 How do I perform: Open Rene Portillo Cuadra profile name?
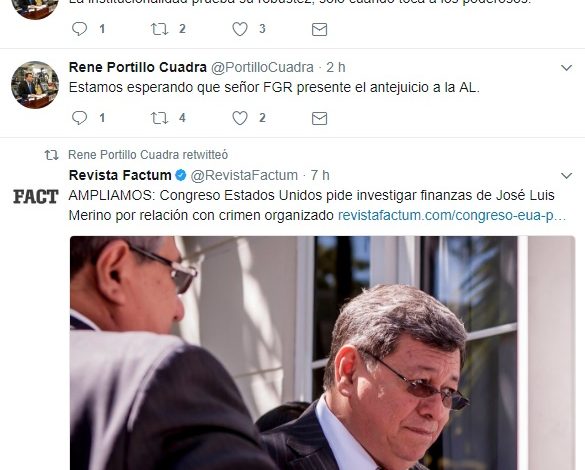[138, 67]
